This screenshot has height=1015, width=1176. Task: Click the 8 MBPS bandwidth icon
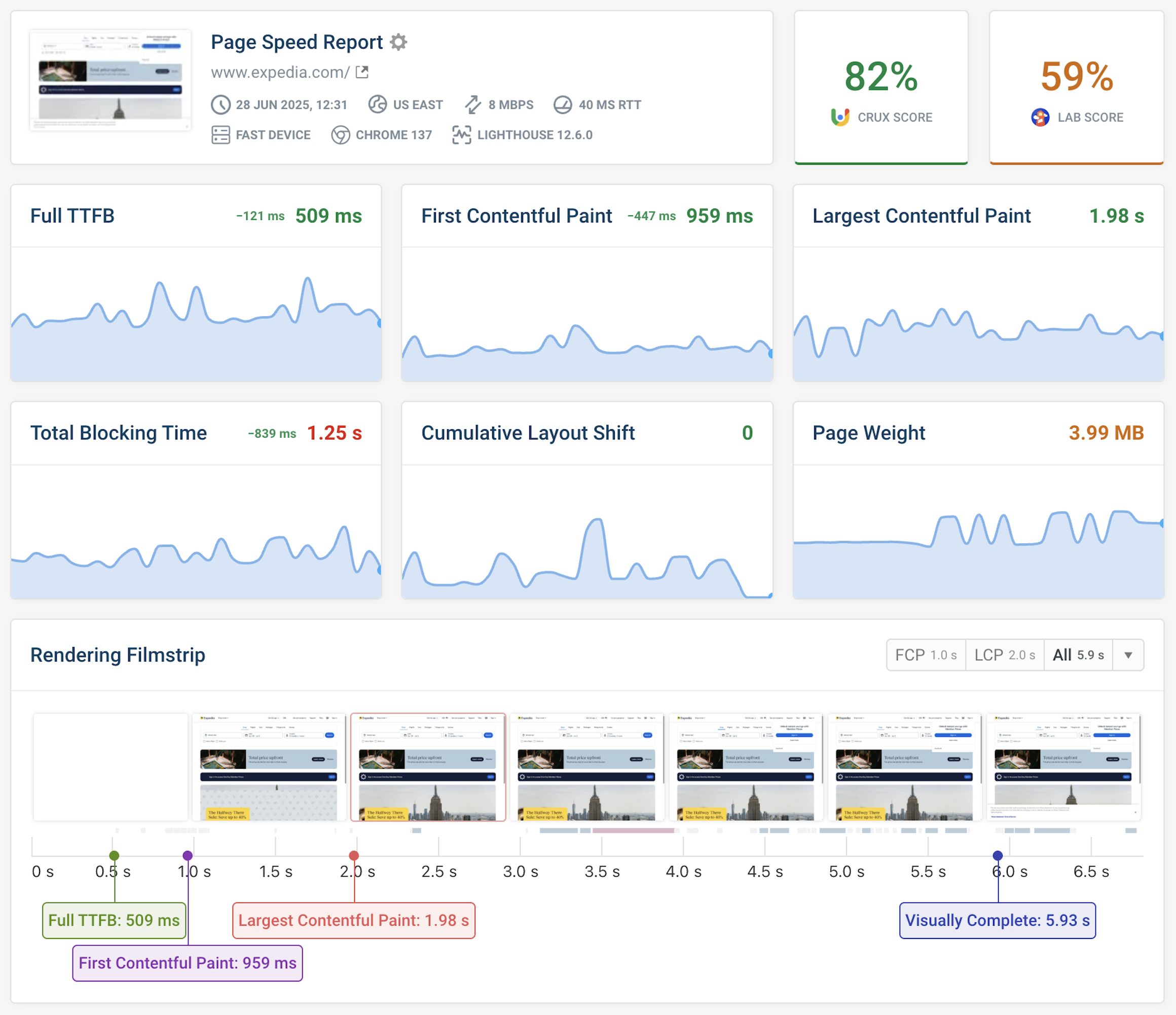pos(473,104)
